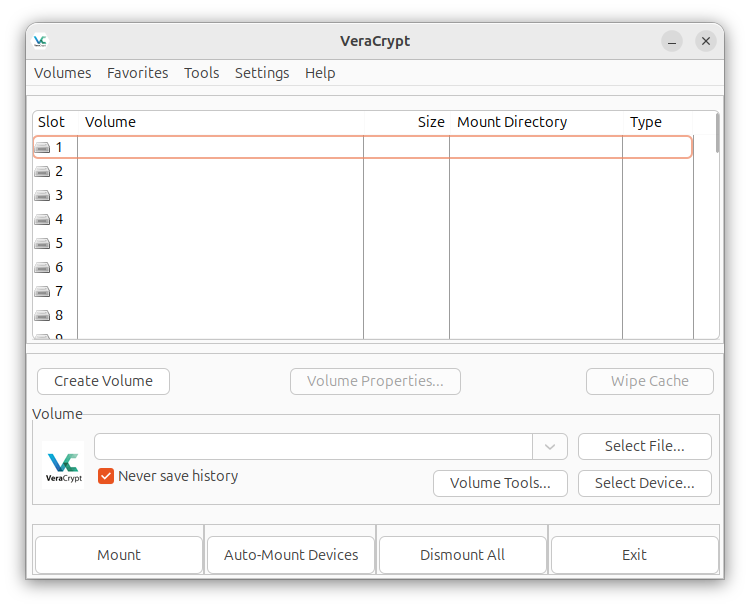This screenshot has width=750, height=608.
Task: Click the Volume Properties button
Action: tap(375, 381)
